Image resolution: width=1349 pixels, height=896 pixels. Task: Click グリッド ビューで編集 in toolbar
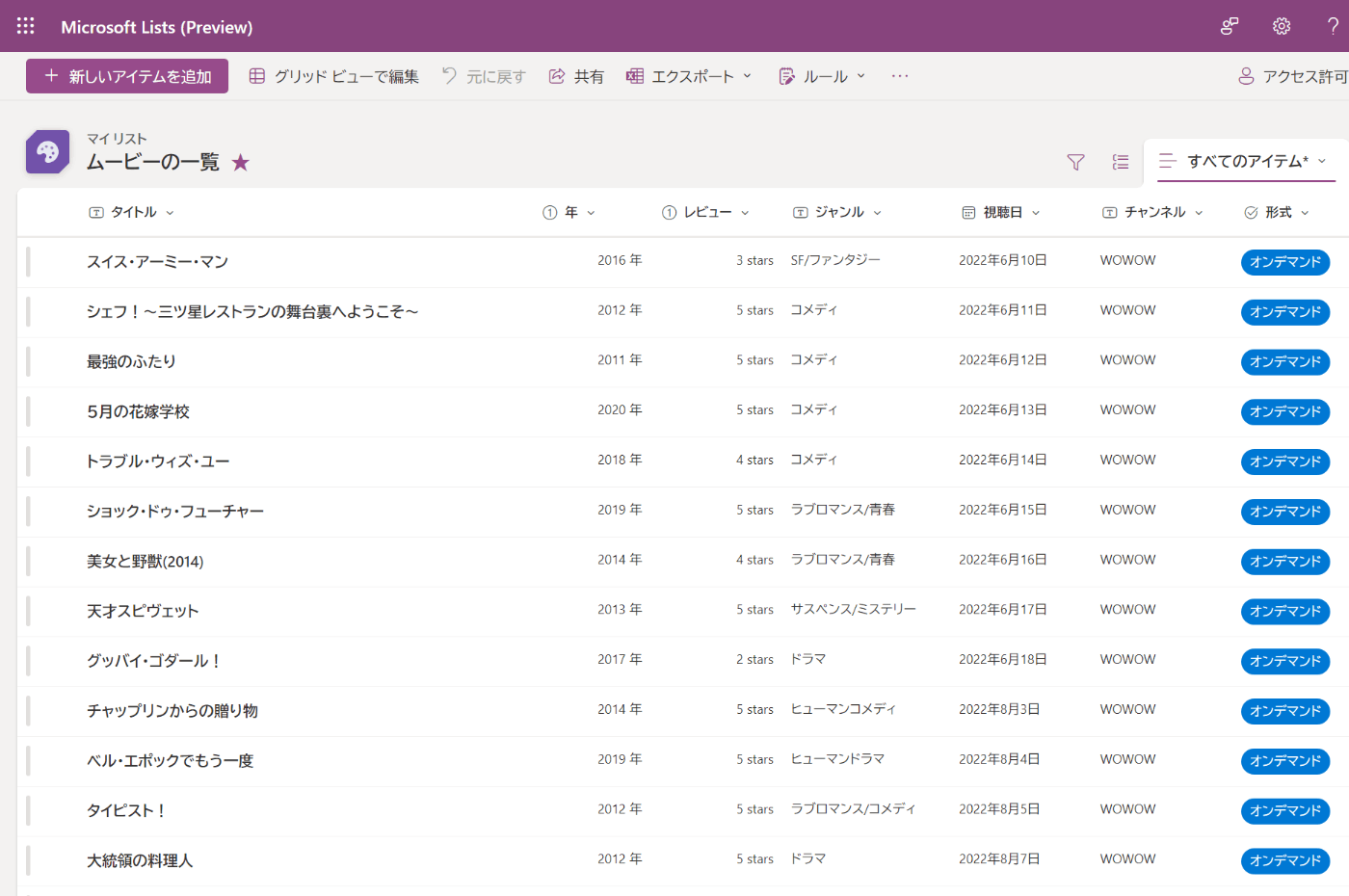(x=333, y=76)
